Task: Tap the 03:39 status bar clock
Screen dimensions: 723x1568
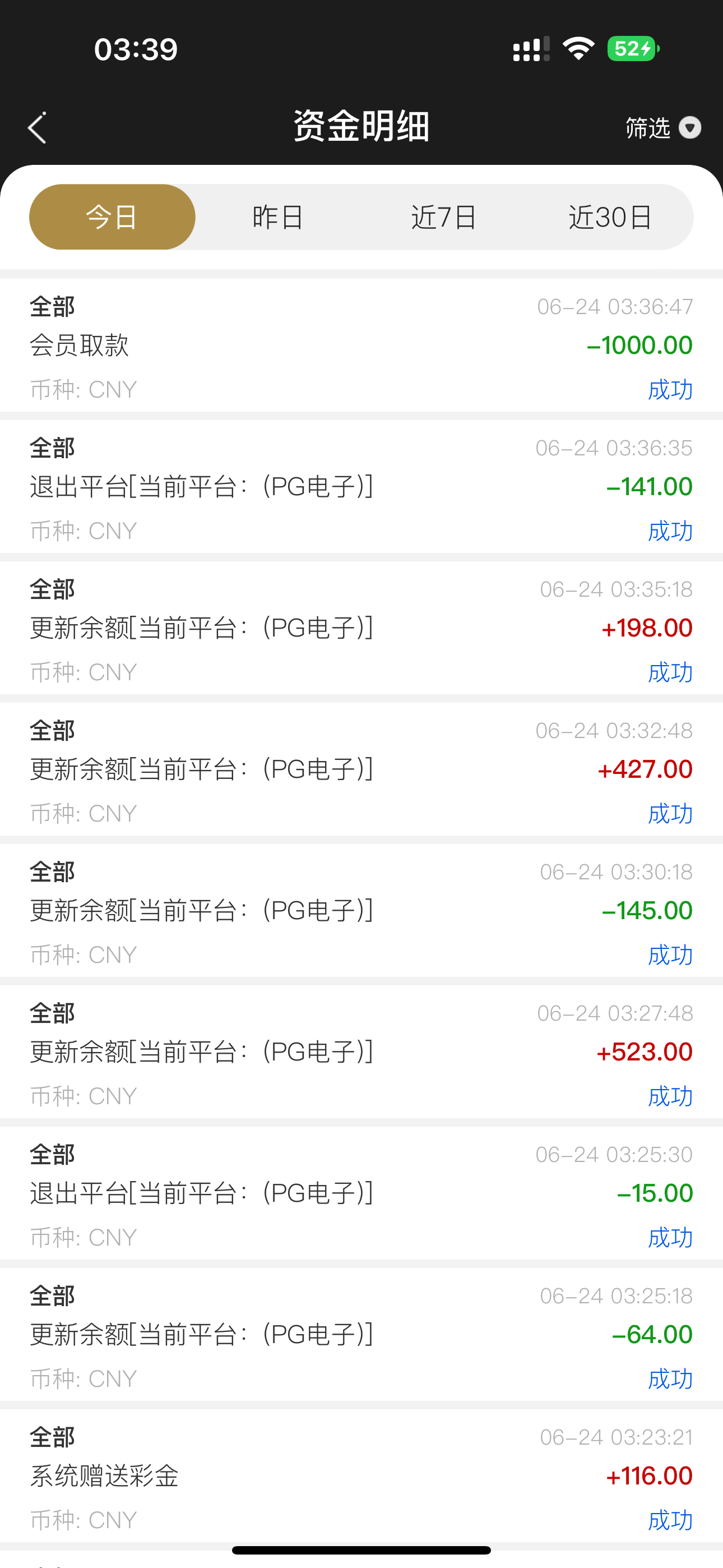Action: click(136, 49)
